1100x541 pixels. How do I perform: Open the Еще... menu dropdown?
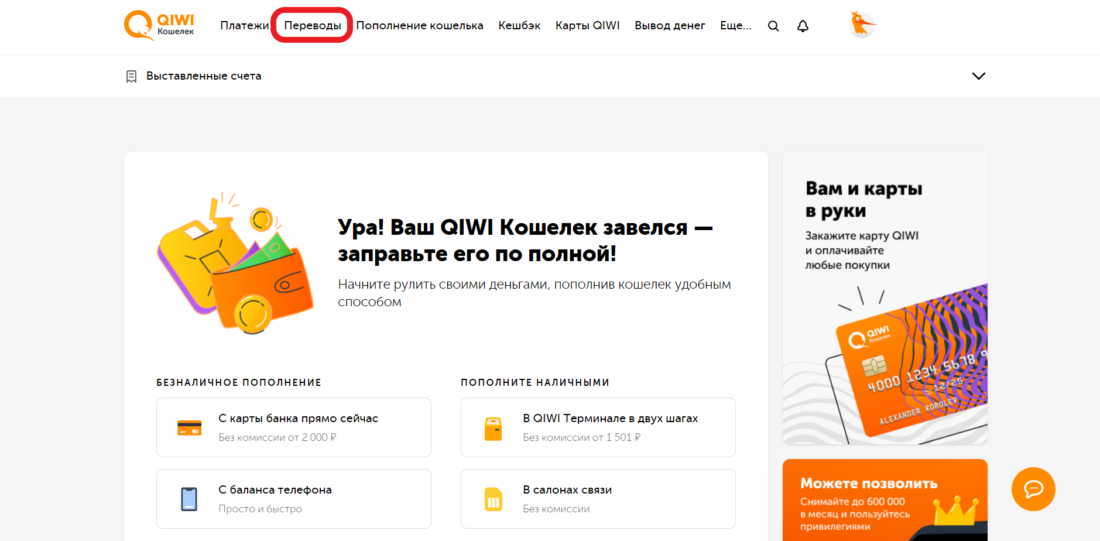click(735, 26)
